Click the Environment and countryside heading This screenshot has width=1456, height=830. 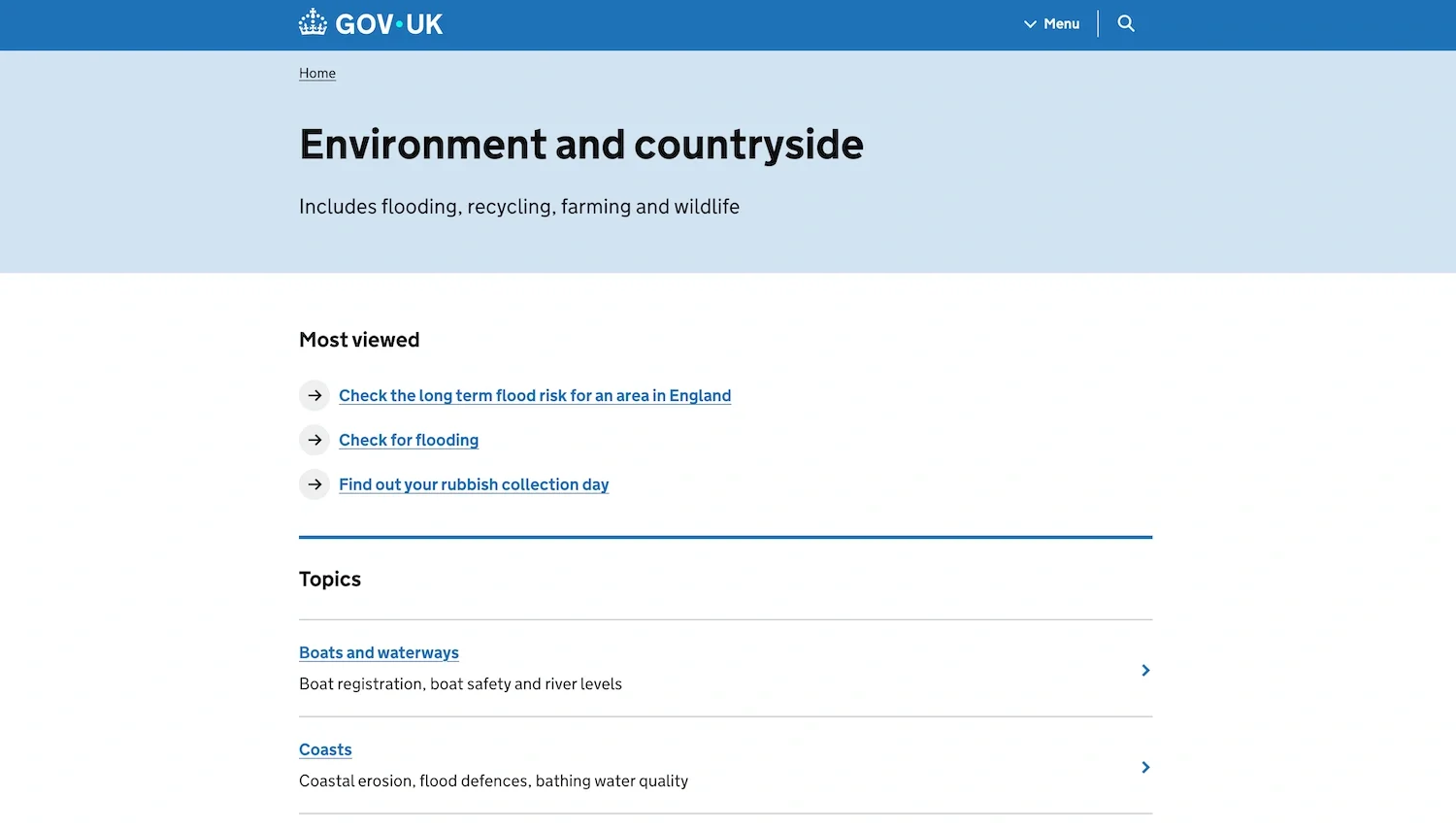coord(580,144)
